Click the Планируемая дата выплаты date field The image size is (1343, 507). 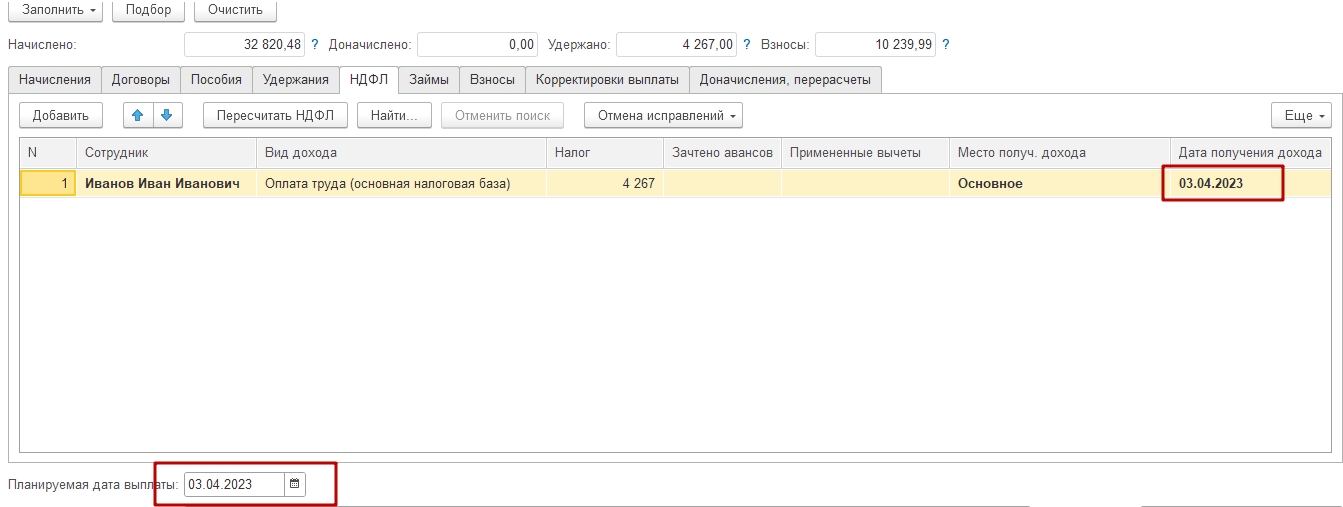pyautogui.click(x=234, y=484)
